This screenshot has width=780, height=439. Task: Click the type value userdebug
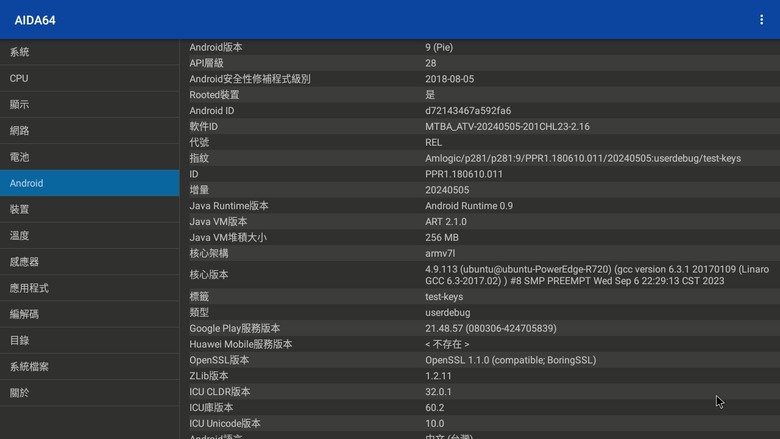pos(448,313)
